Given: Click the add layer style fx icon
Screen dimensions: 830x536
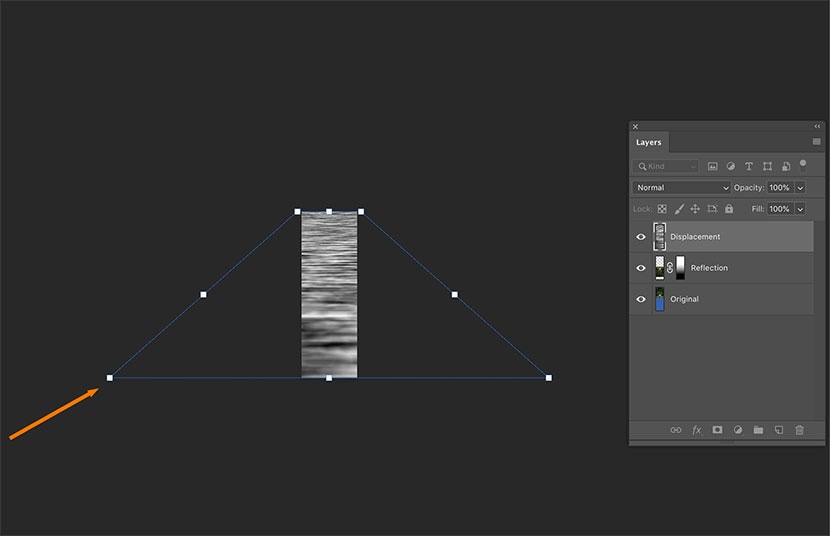Looking at the screenshot, I should (696, 430).
